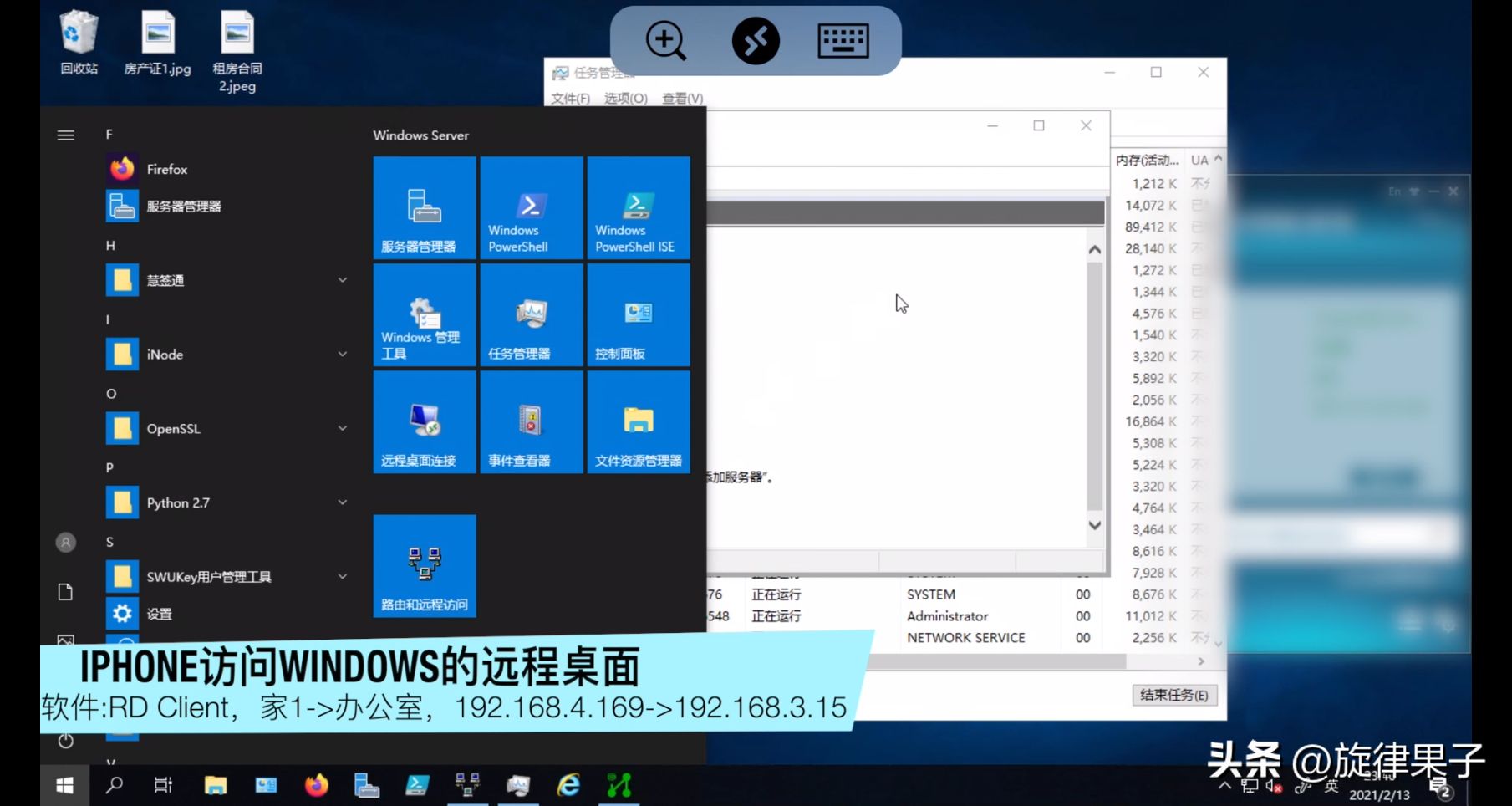Image resolution: width=1512 pixels, height=806 pixels.
Task: Open PowerShell from the taskbar
Action: click(417, 785)
